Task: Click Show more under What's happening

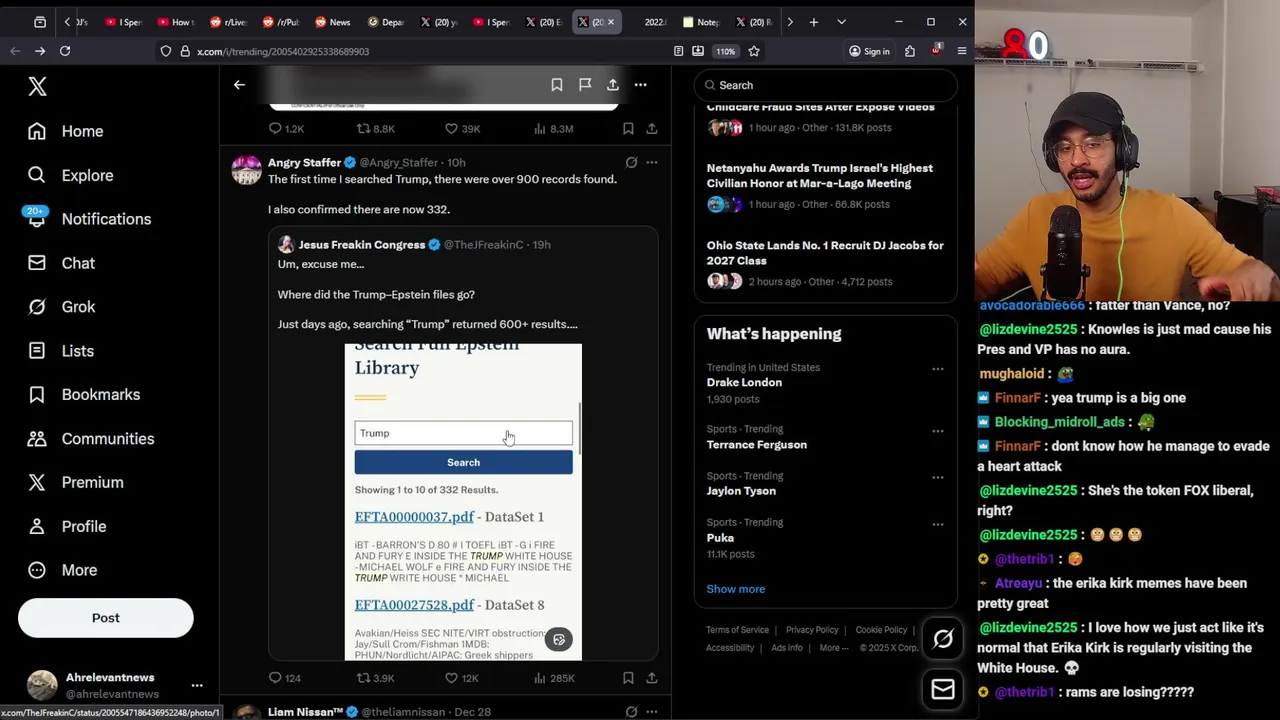Action: [x=736, y=589]
